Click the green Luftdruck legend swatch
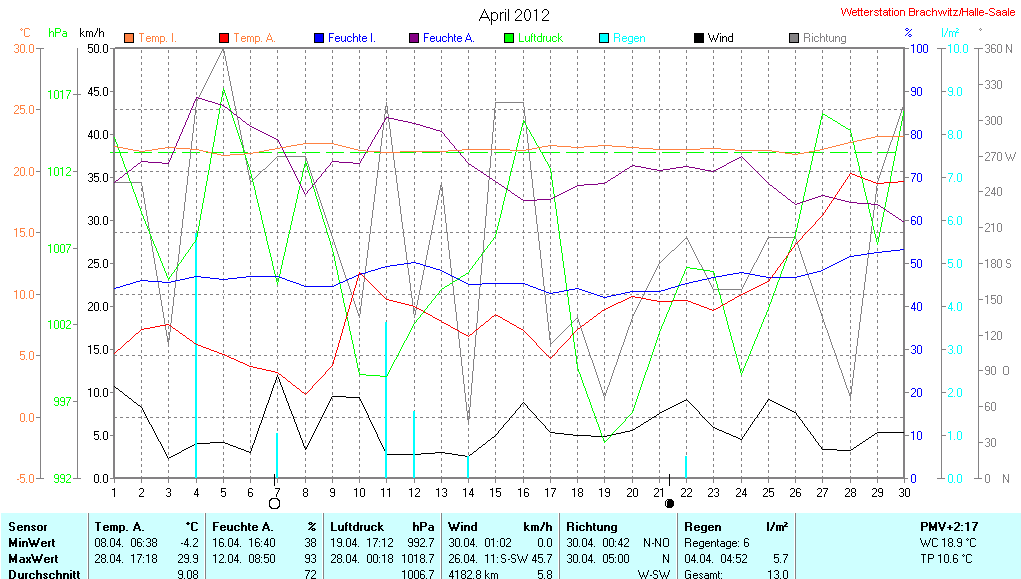This screenshot has width=1021, height=579. point(508,38)
